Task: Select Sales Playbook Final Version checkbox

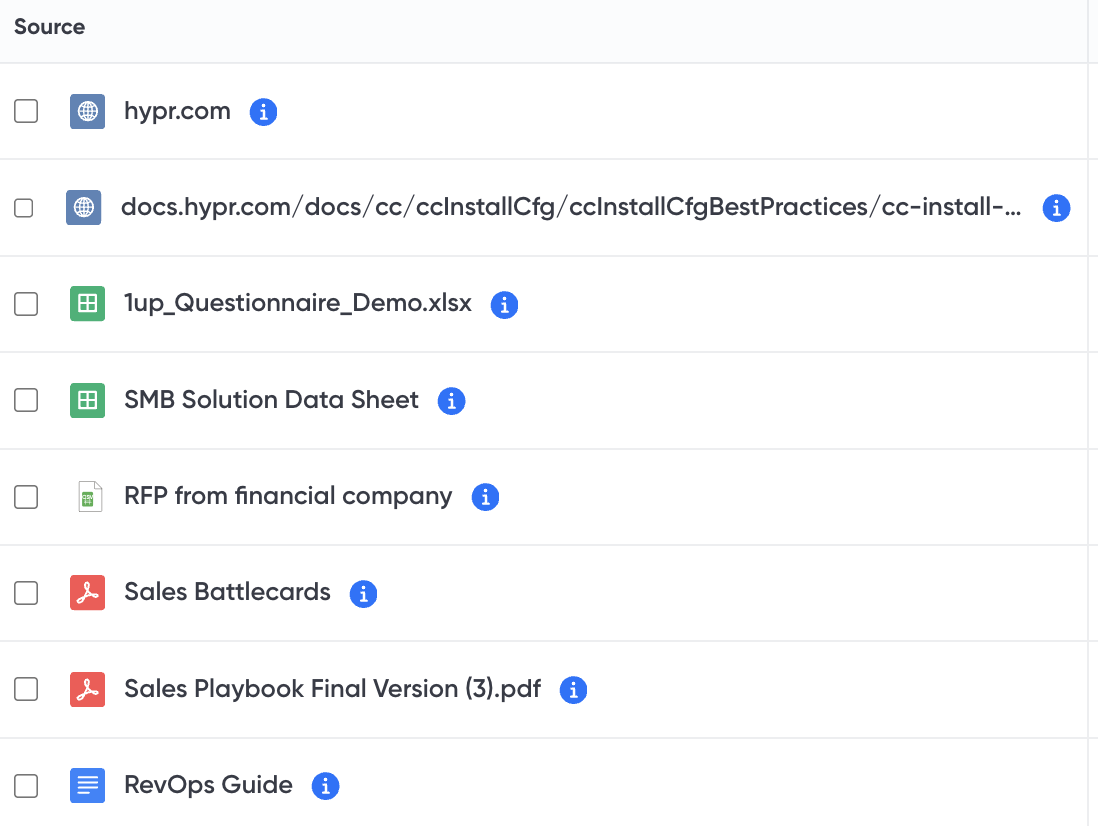Action: pyautogui.click(x=26, y=690)
